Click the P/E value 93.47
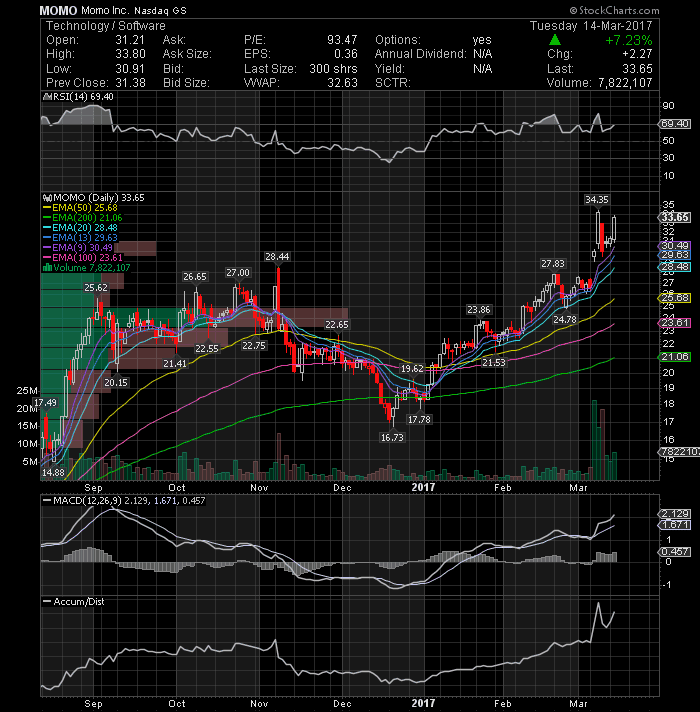The height and width of the screenshot is (712, 700). tap(342, 40)
